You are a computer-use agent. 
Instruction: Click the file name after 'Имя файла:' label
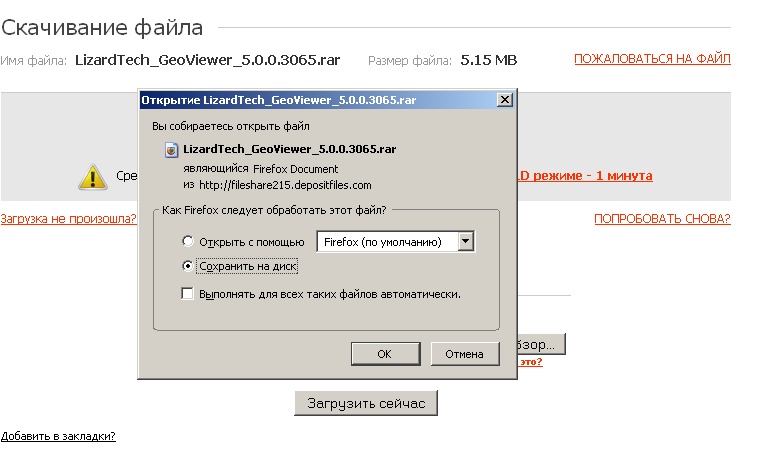207,60
